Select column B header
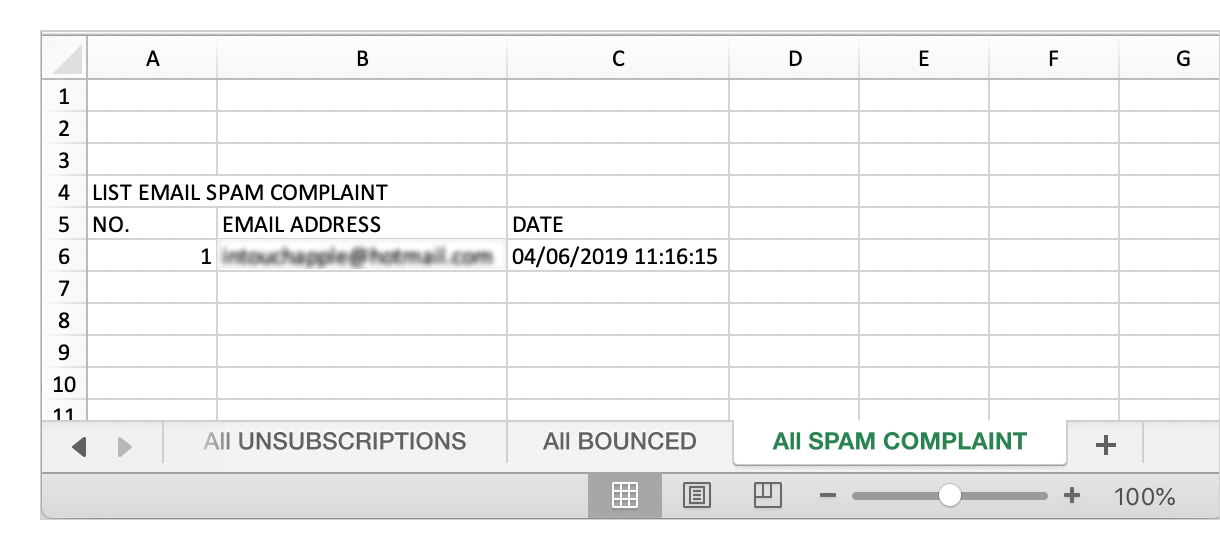This screenshot has height=550, width=1220. [362, 60]
